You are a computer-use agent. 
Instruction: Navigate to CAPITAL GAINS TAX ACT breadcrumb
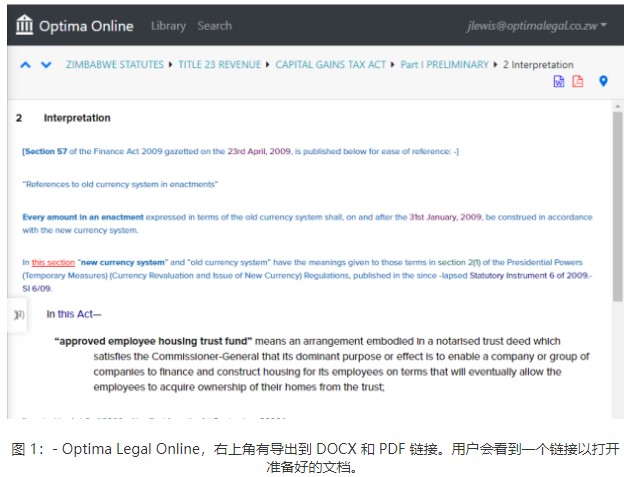331,65
